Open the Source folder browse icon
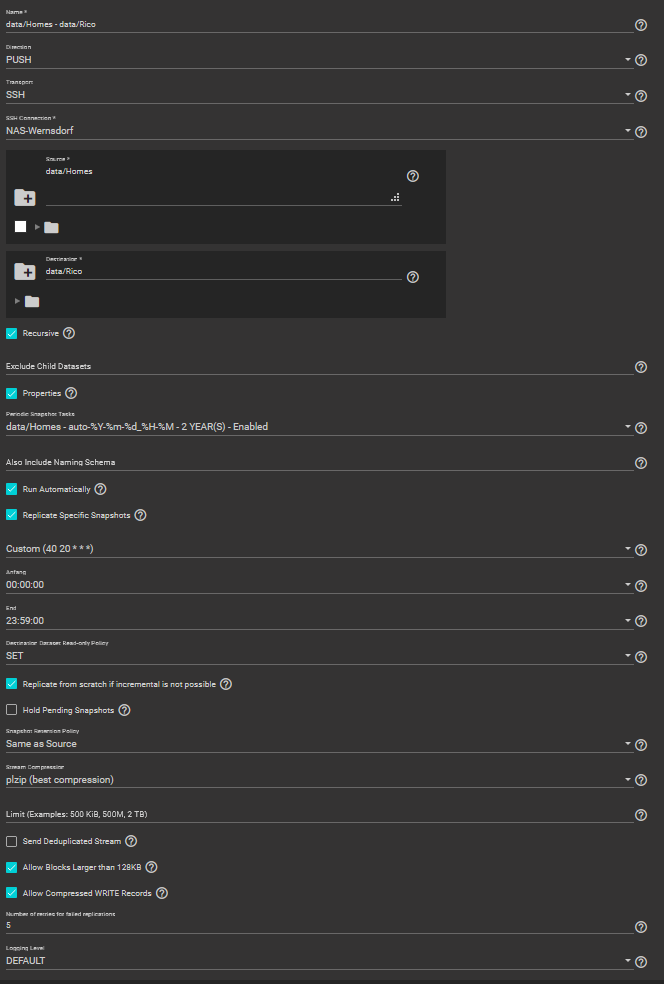The height and width of the screenshot is (984, 664). tap(25, 198)
